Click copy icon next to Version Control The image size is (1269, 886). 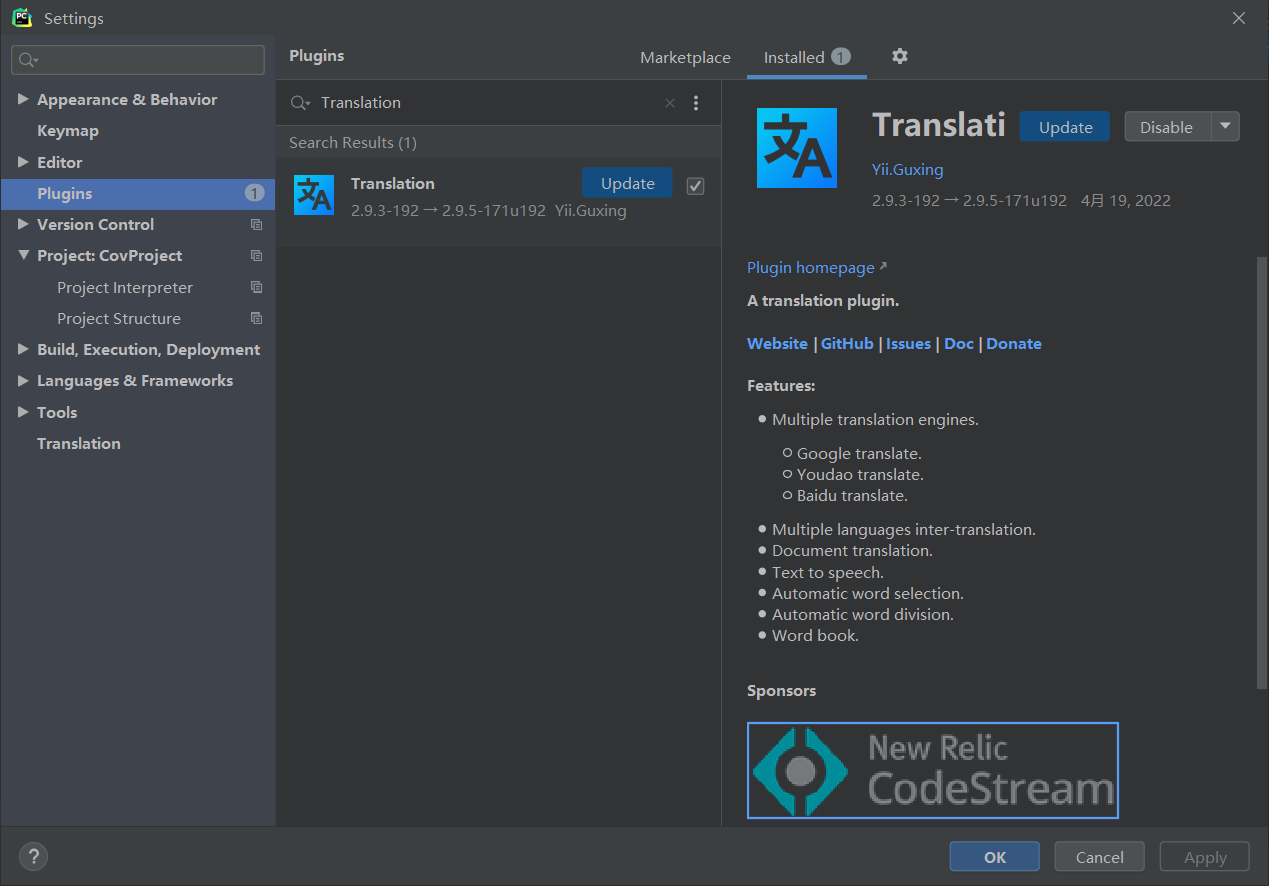(x=256, y=225)
